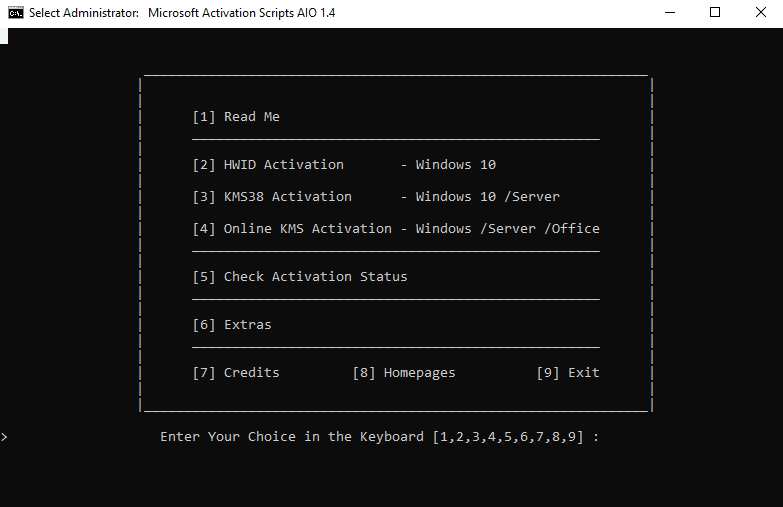Choose the [8] Homepages option
This screenshot has height=507, width=783.
(404, 373)
